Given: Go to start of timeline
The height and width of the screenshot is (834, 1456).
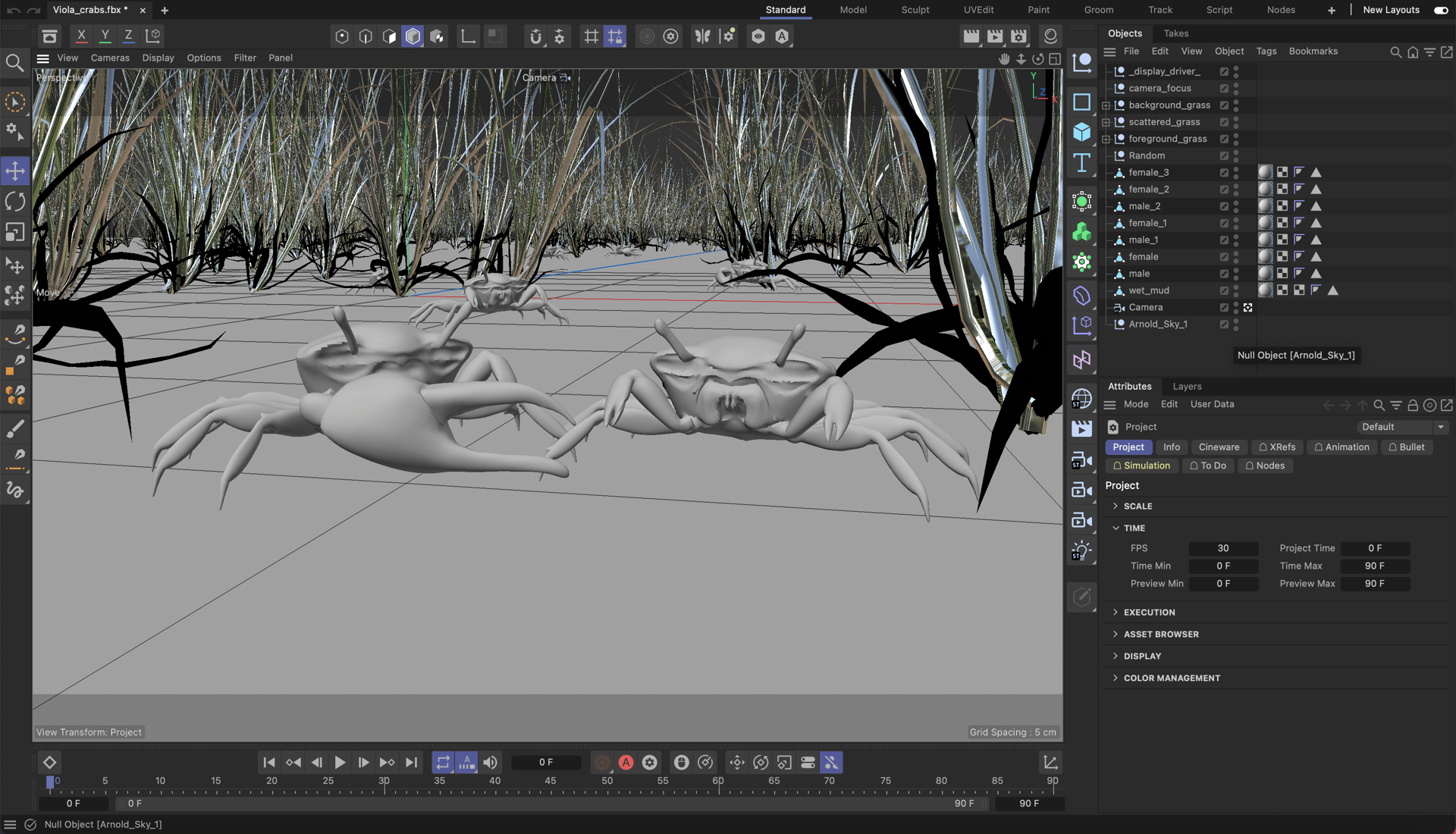Looking at the screenshot, I should tap(269, 763).
